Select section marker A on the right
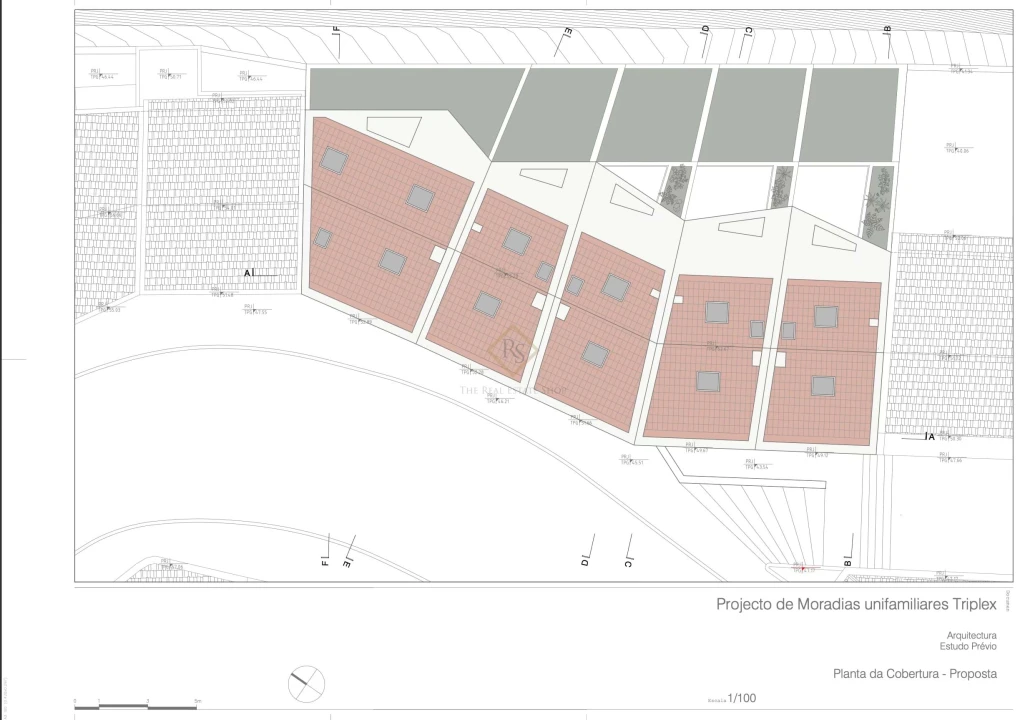 (x=929, y=436)
